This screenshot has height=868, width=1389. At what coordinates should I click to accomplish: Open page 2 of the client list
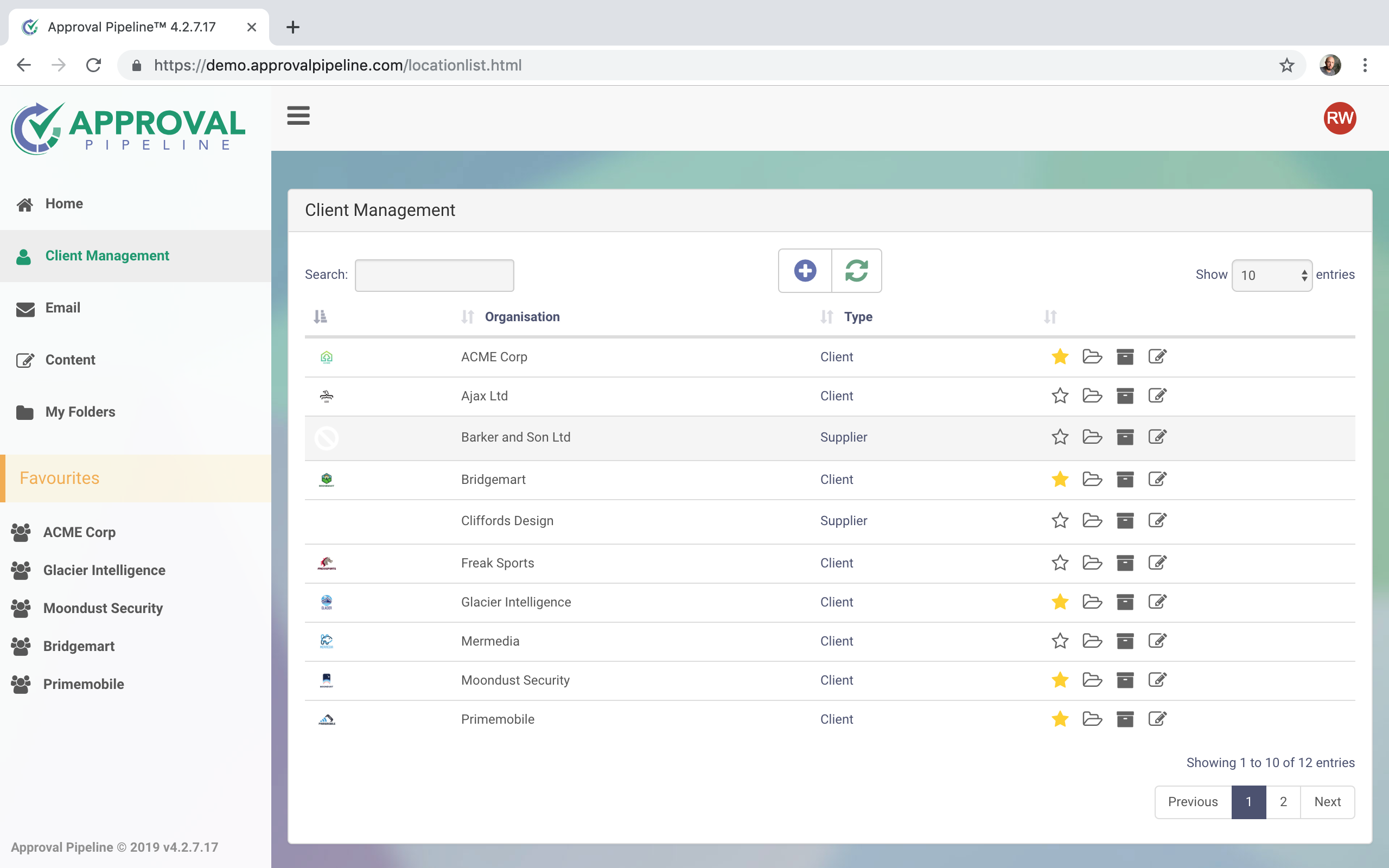pyautogui.click(x=1283, y=801)
